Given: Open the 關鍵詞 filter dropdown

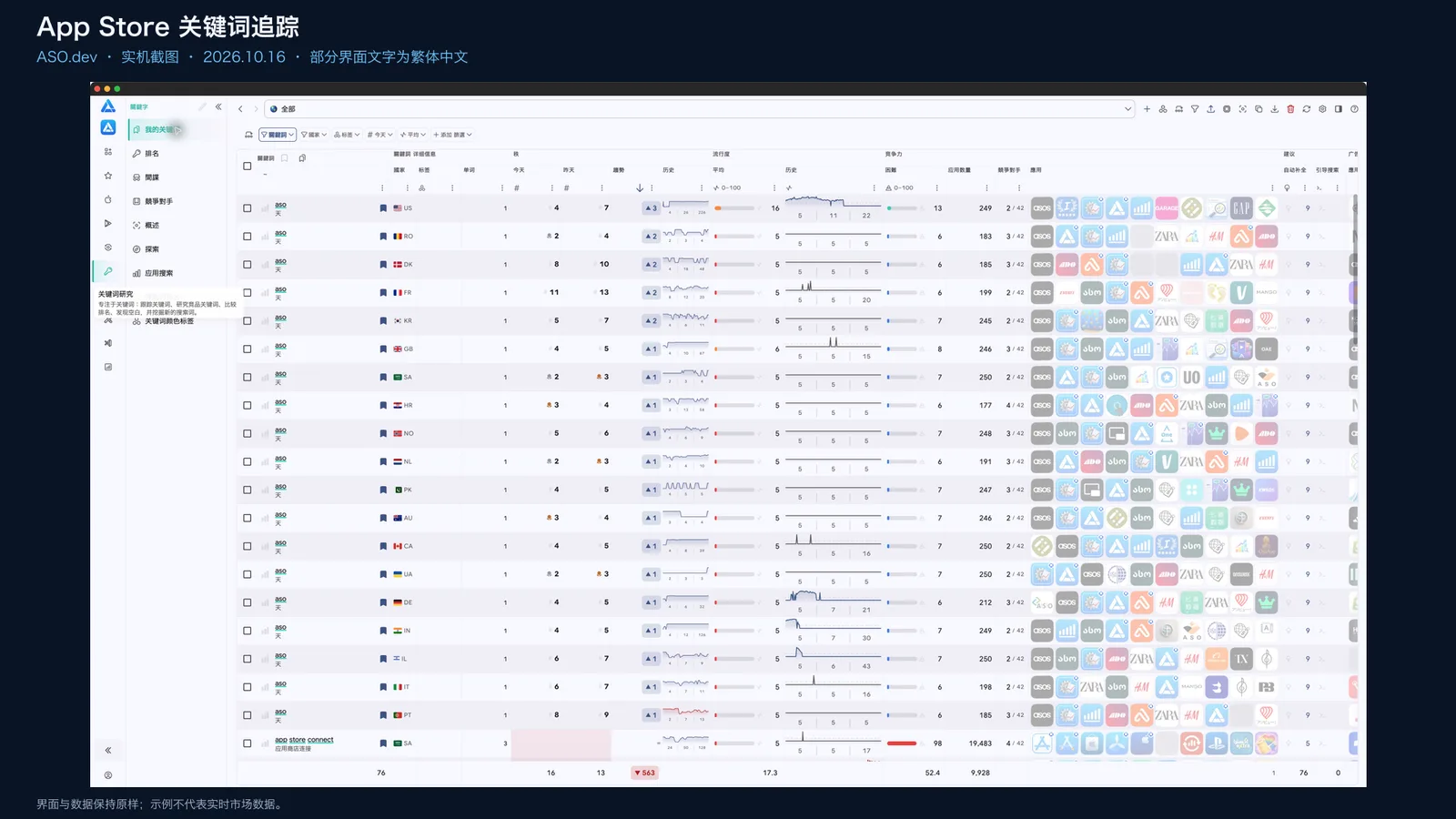Looking at the screenshot, I should click(x=278, y=135).
